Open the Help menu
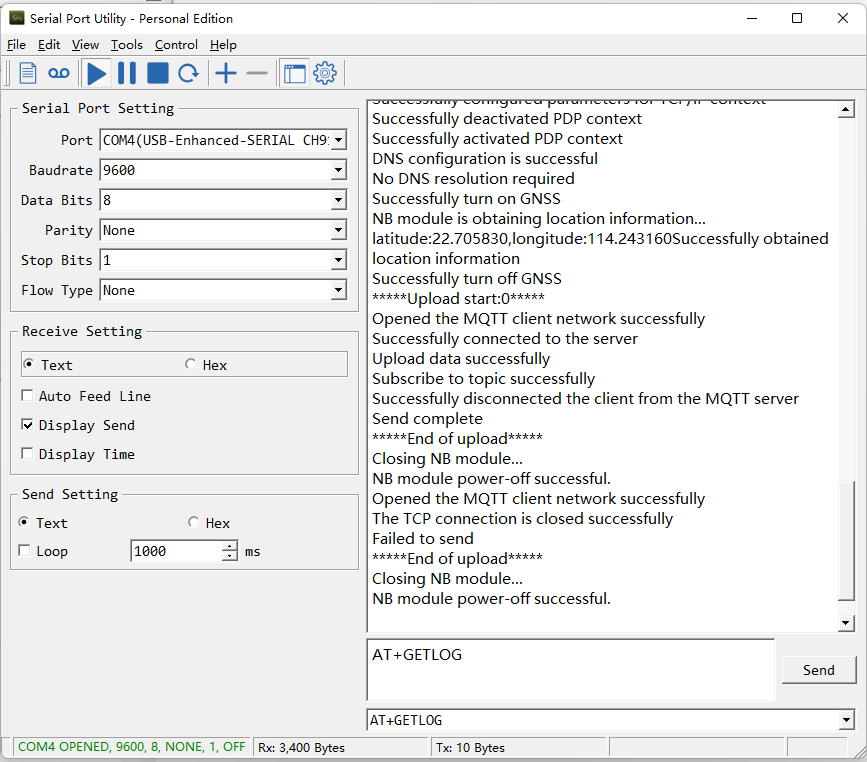Screen dimensions: 867x762 223,45
